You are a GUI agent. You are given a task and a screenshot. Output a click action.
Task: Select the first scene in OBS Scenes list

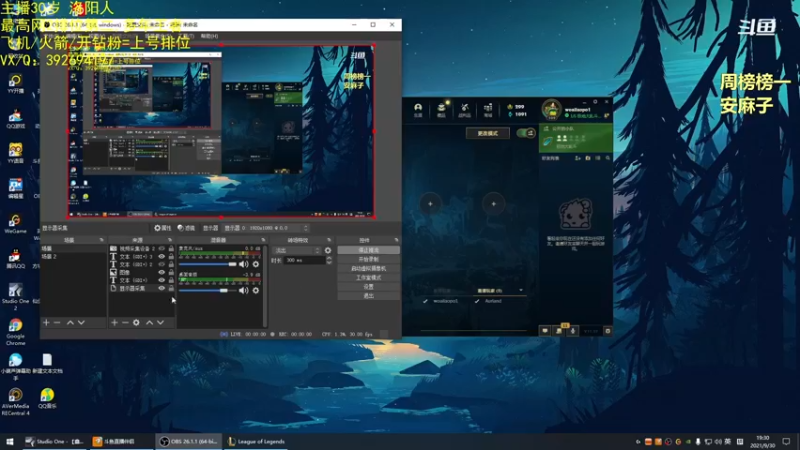click(73, 248)
